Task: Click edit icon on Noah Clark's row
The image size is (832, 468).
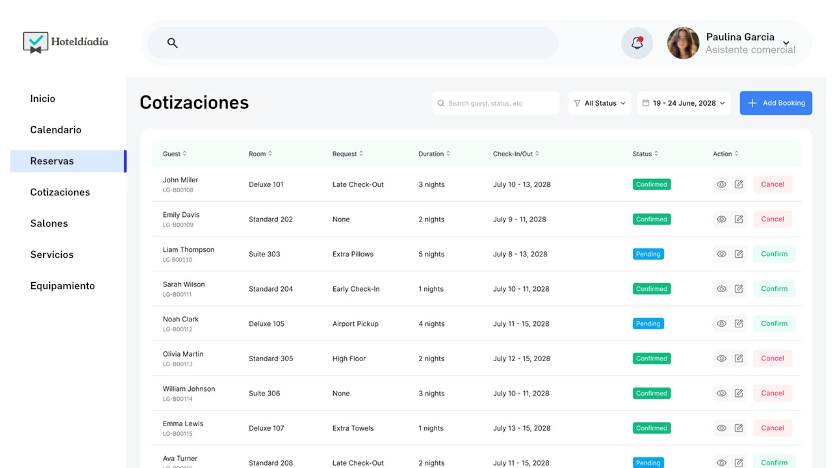Action: point(739,323)
